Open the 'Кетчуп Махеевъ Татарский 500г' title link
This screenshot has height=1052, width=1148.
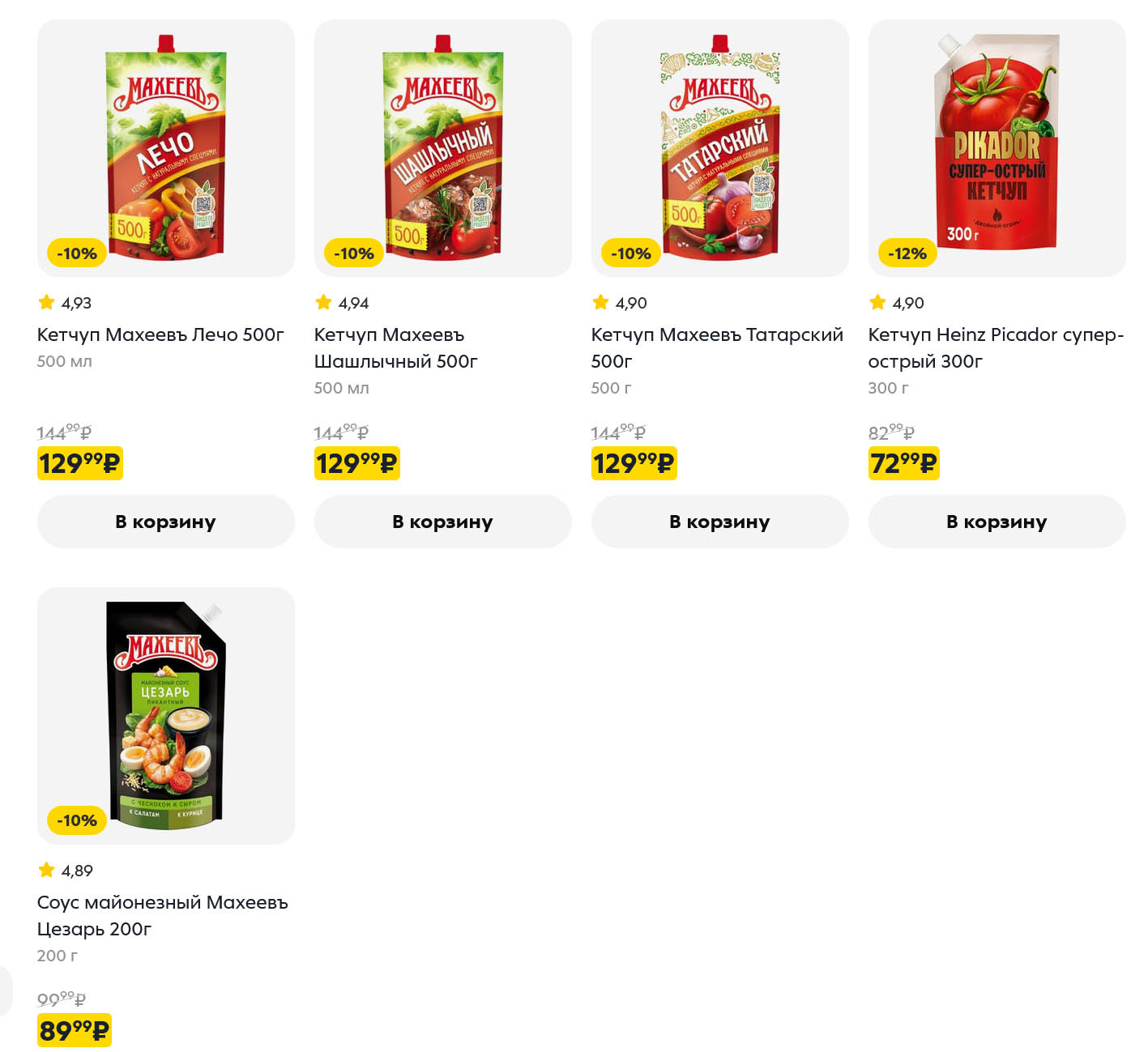[717, 347]
